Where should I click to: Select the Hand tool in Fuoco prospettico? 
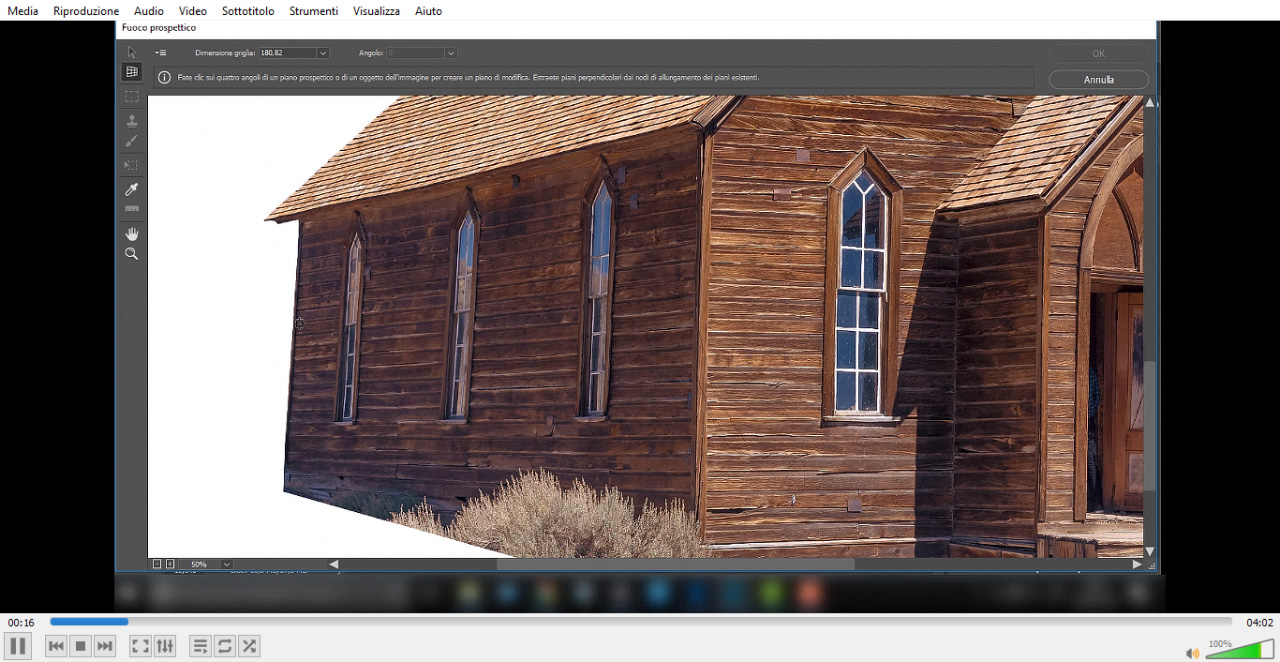131,233
